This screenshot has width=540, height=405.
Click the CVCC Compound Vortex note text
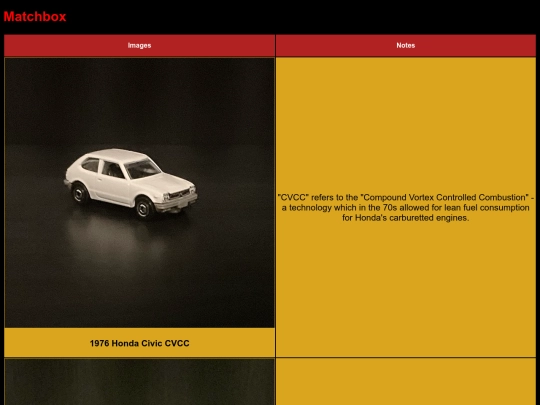point(406,208)
